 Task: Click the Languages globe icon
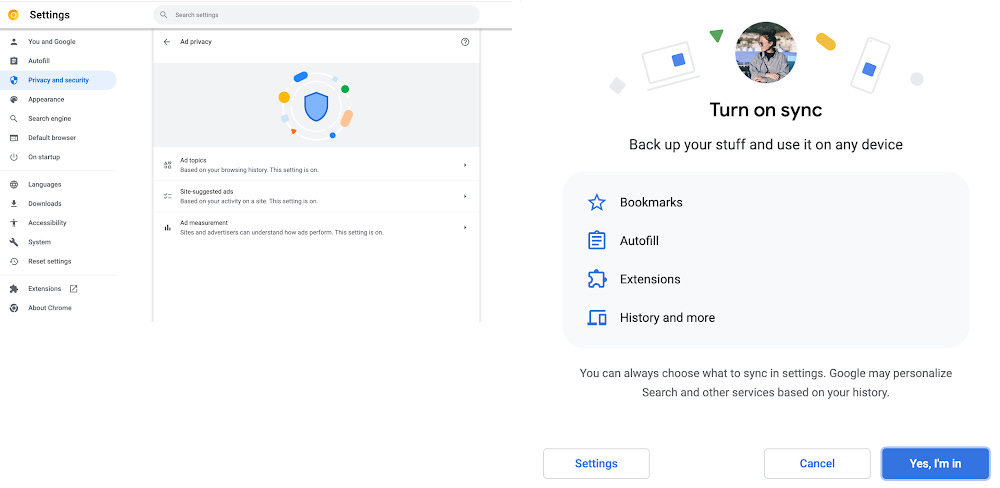tap(14, 184)
